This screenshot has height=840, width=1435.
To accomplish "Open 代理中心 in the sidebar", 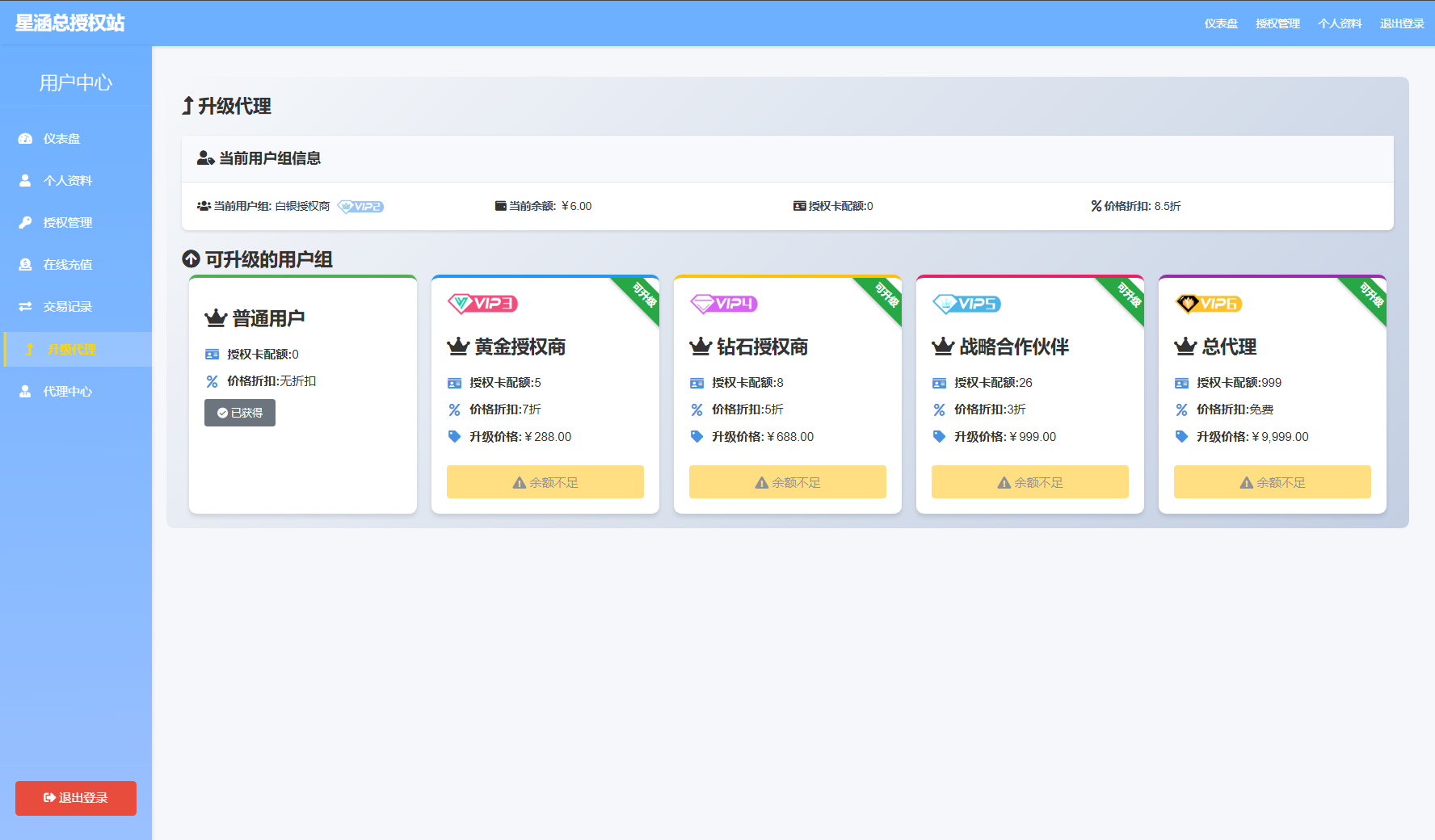I will pos(68,392).
